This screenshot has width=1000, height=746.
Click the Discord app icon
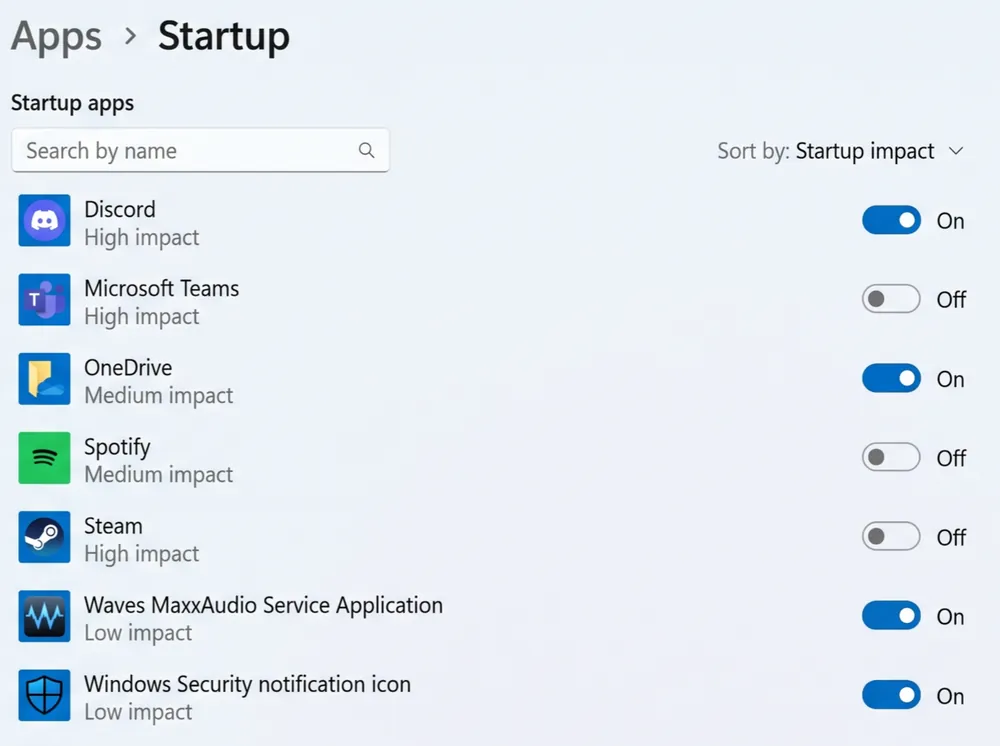(44, 221)
